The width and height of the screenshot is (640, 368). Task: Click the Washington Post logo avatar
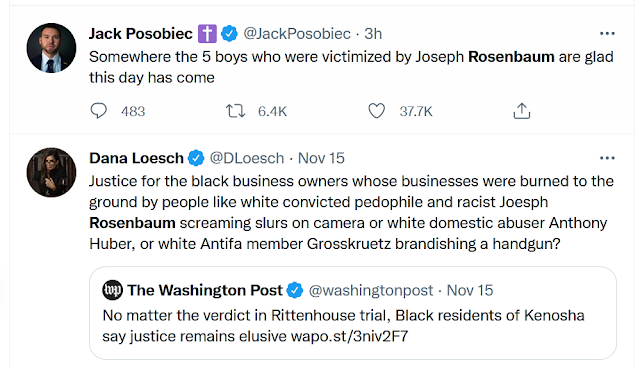(x=112, y=290)
